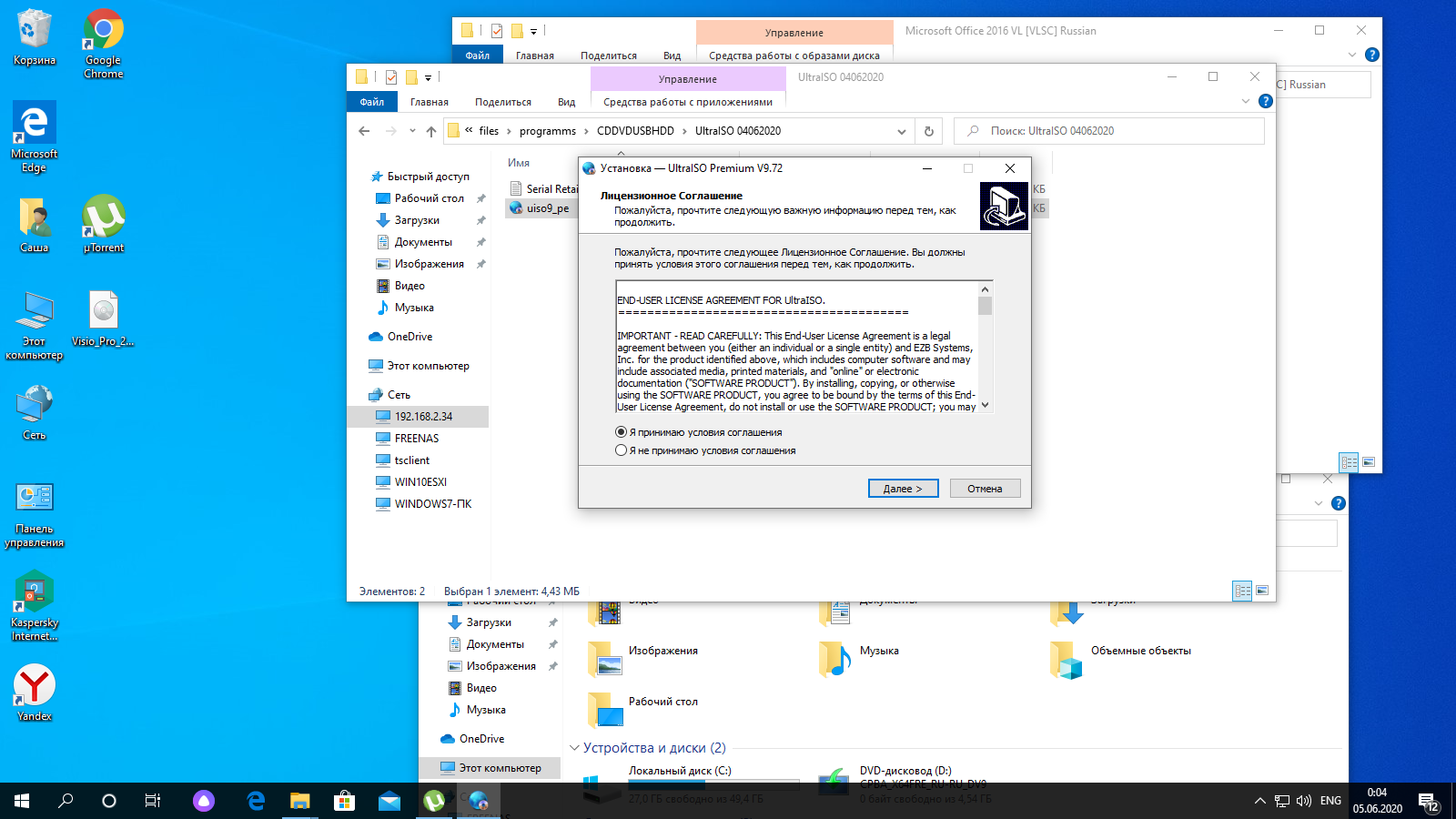Expand the ribbon in UltraSO window
Screen dimensions: 1456x819
1246,101
